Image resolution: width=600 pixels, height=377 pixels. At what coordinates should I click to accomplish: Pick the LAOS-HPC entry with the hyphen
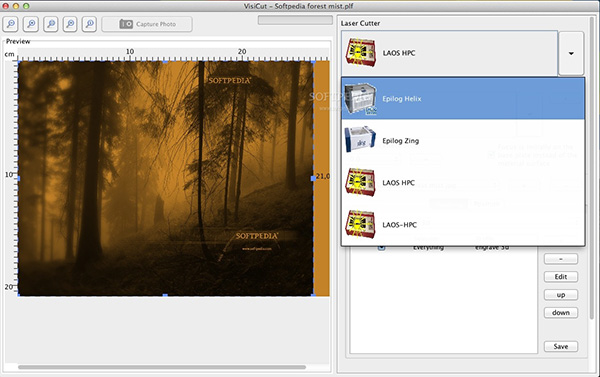coord(463,225)
